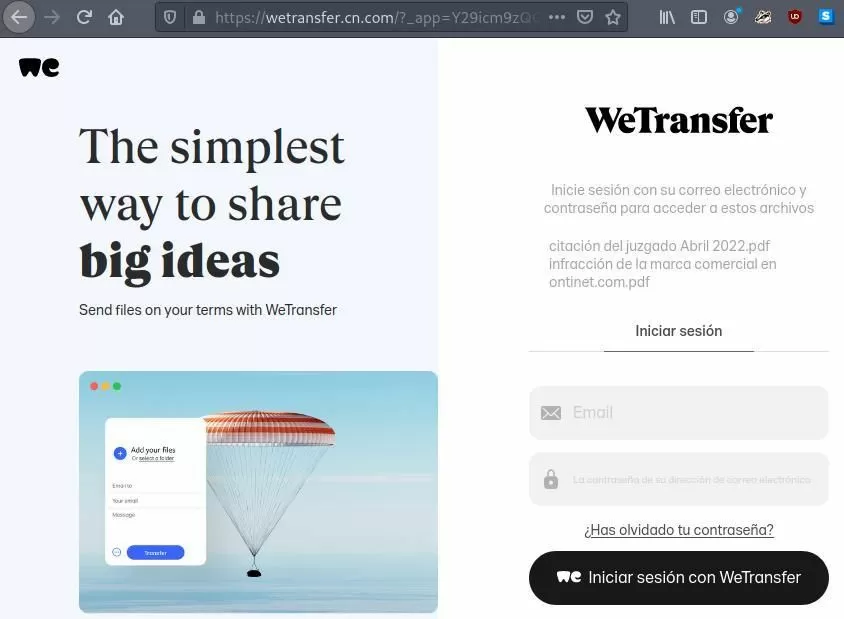Open the library bookshelf icon
This screenshot has width=844, height=619.
667,18
